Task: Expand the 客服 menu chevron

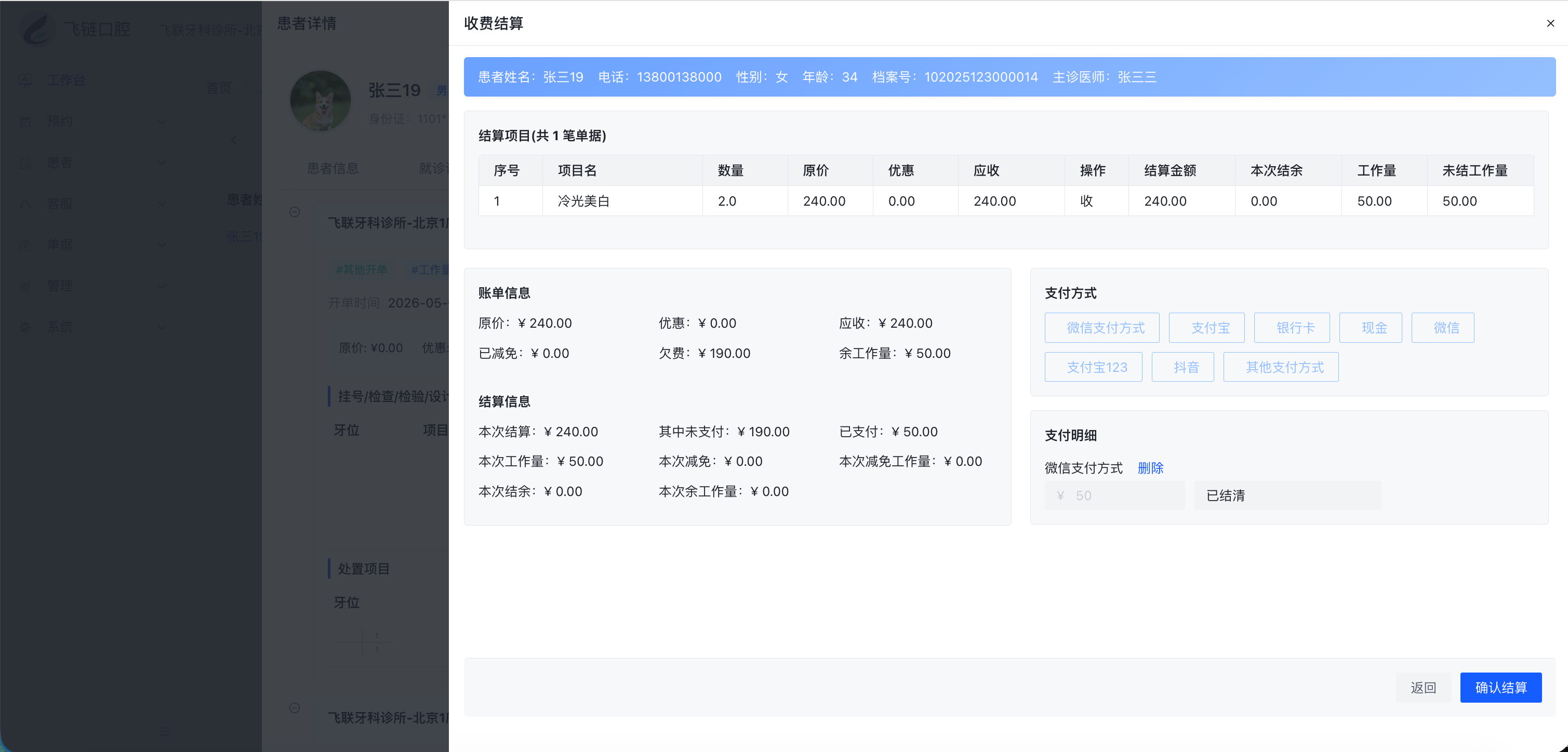Action: 161,203
